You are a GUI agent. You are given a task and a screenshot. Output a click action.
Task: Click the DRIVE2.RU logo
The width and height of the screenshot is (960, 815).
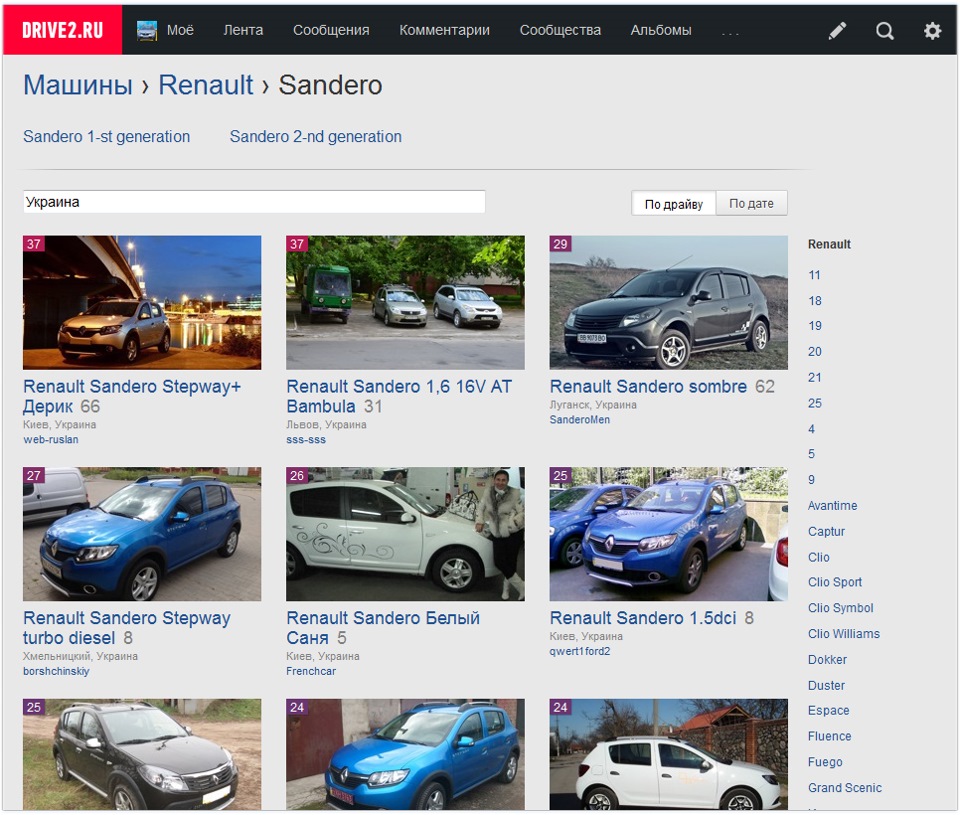click(62, 30)
